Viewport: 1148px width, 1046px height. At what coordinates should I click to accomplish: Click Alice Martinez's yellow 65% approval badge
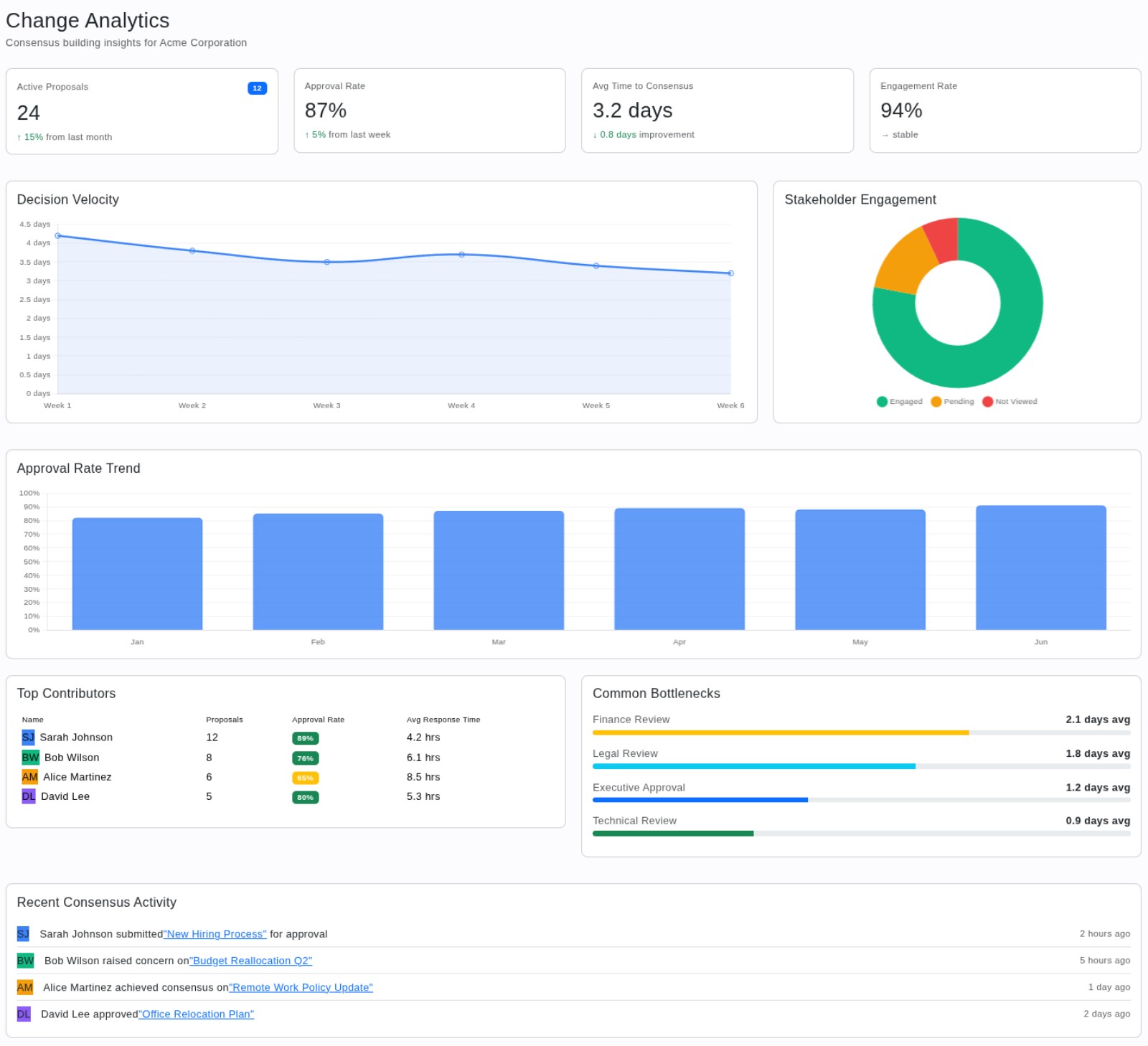point(304,776)
